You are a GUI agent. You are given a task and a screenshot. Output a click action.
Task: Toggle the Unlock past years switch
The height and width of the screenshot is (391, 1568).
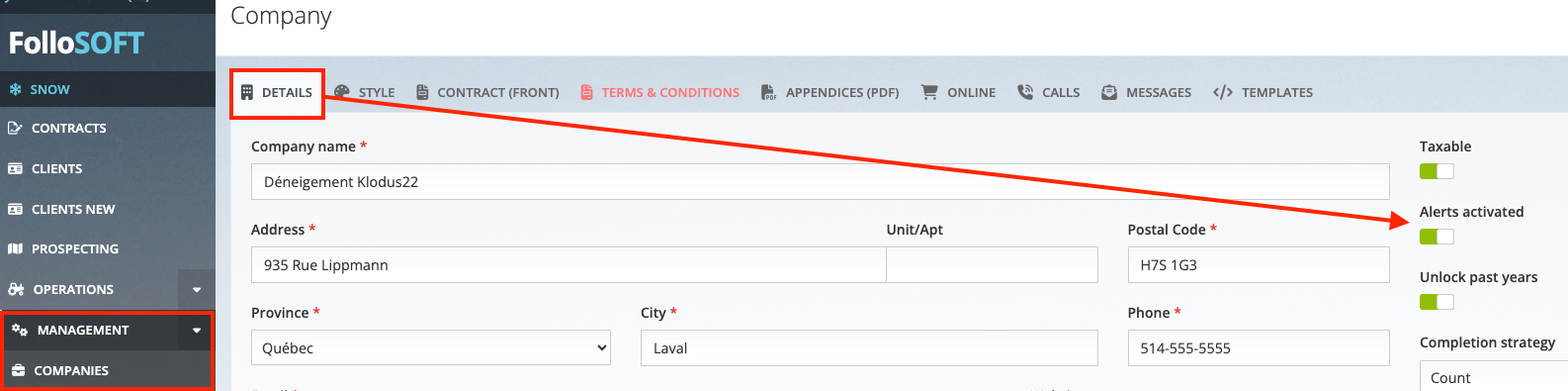click(x=1437, y=302)
